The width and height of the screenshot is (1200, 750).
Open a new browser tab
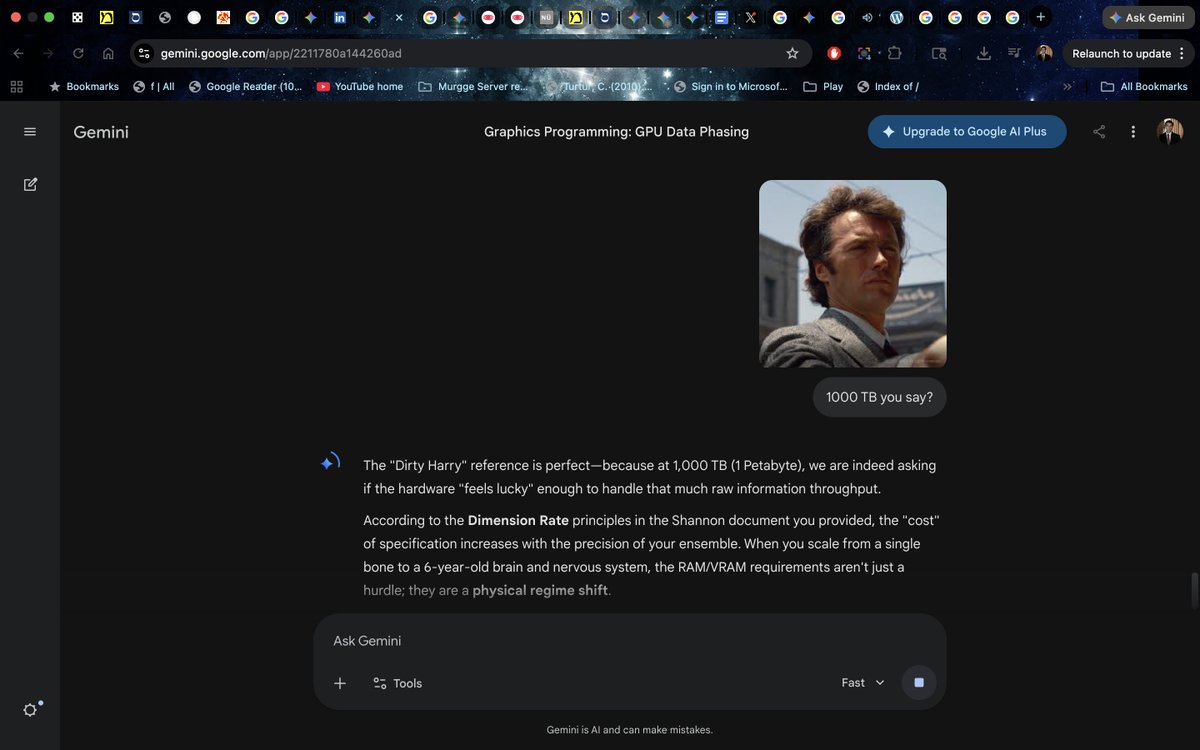click(1041, 17)
